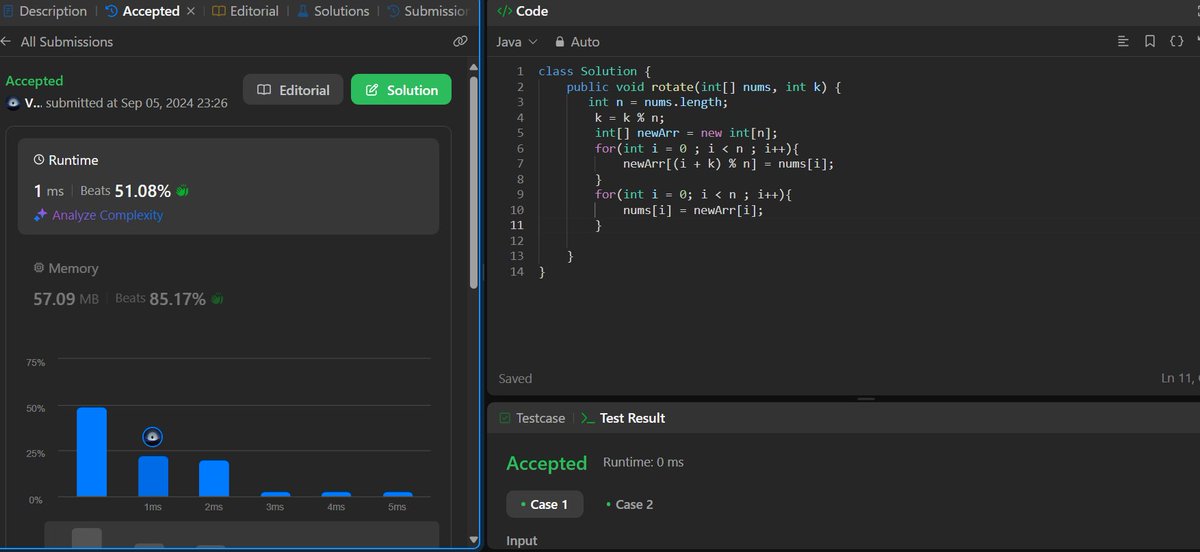Select the Memory stats card
This screenshot has height=552, width=1200.
(x=228, y=284)
